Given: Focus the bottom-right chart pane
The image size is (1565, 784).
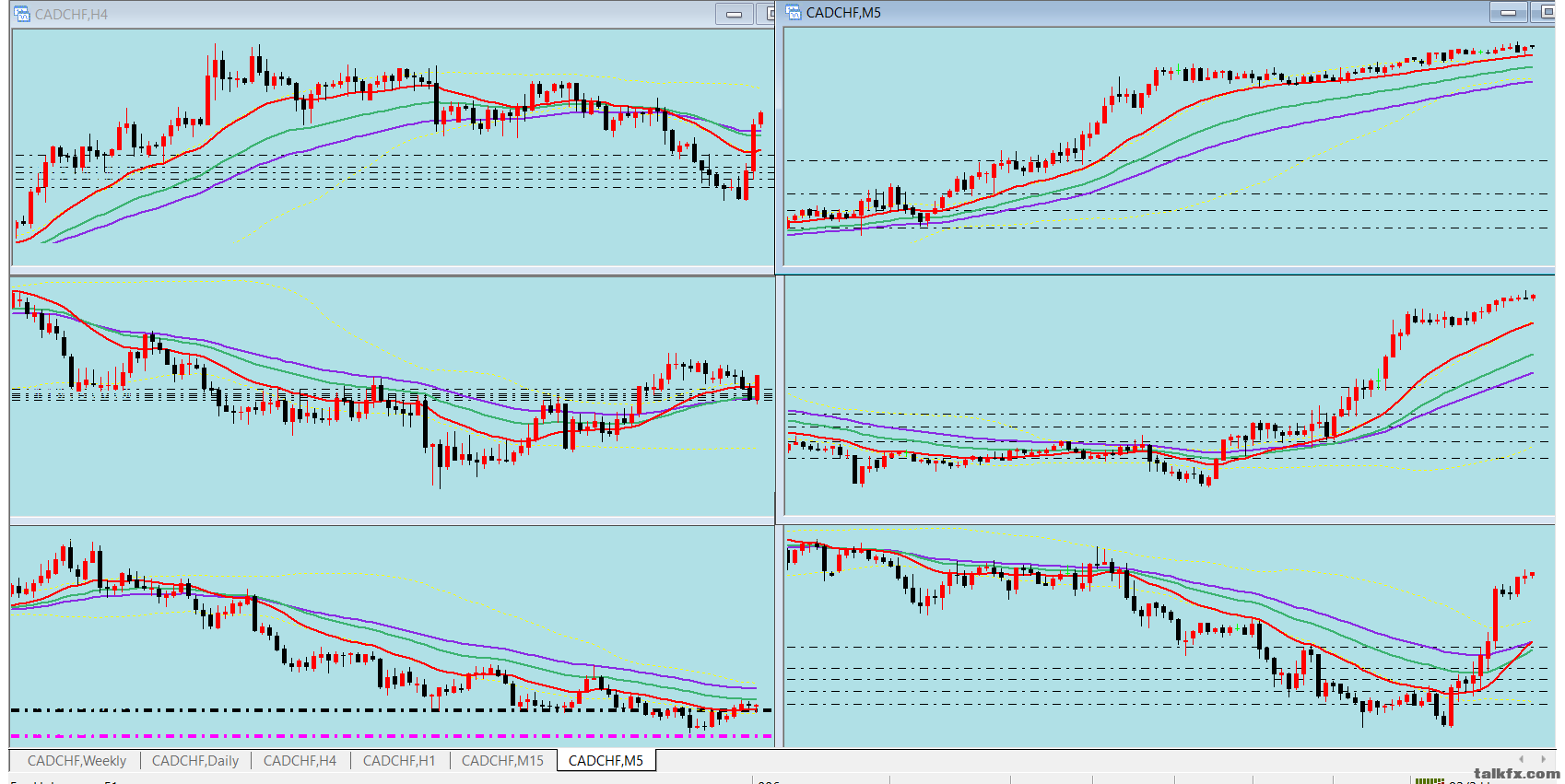Looking at the screenshot, I should coord(1169,636).
